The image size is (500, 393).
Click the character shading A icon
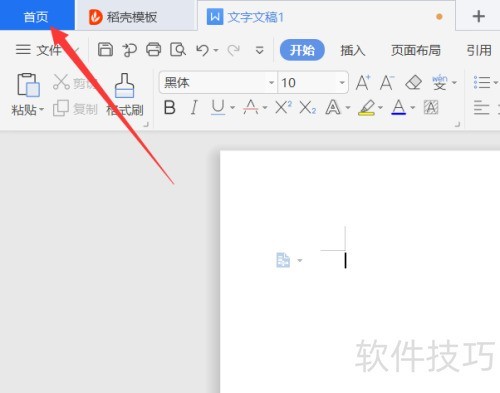430,108
